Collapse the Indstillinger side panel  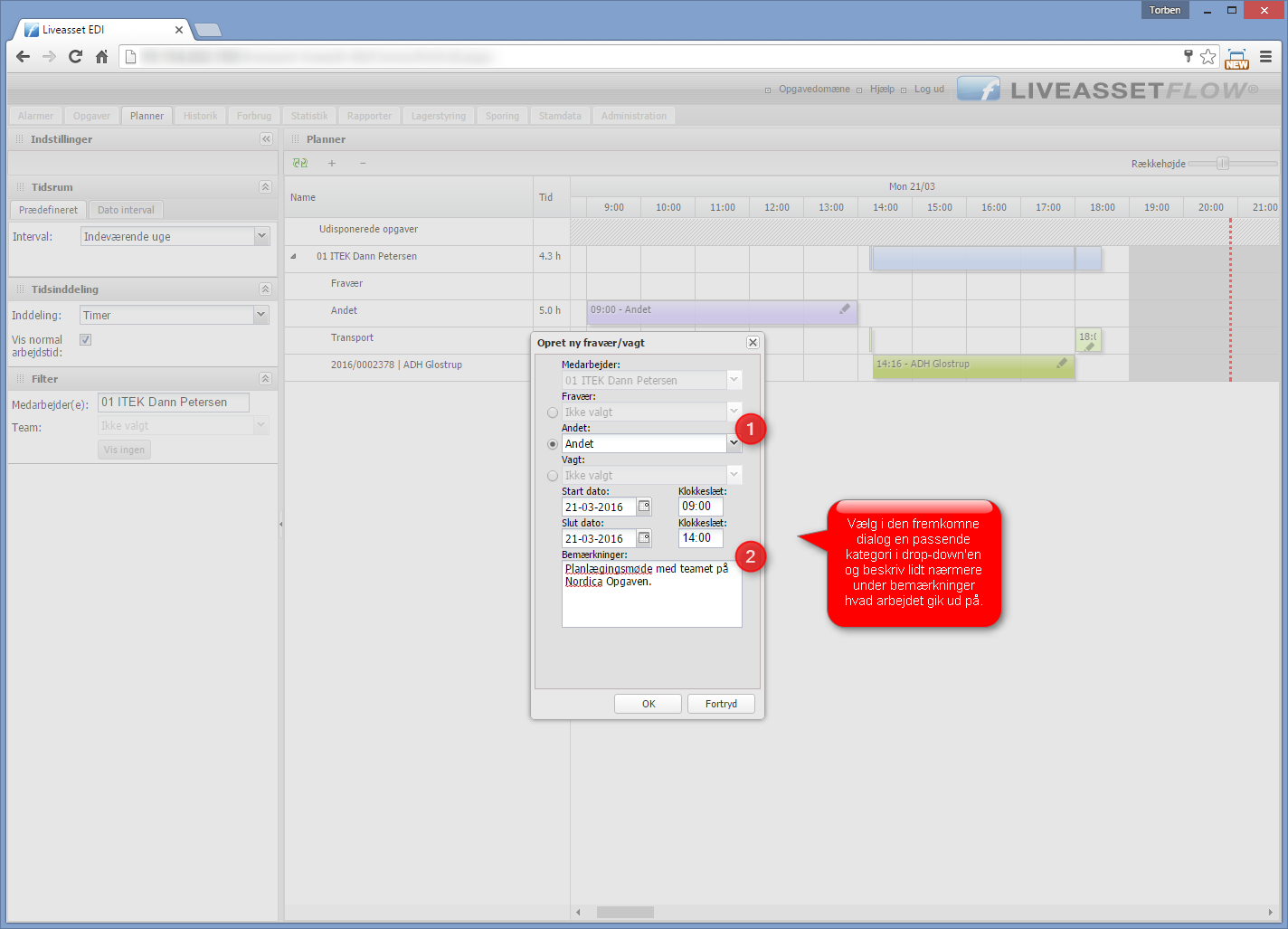point(266,139)
